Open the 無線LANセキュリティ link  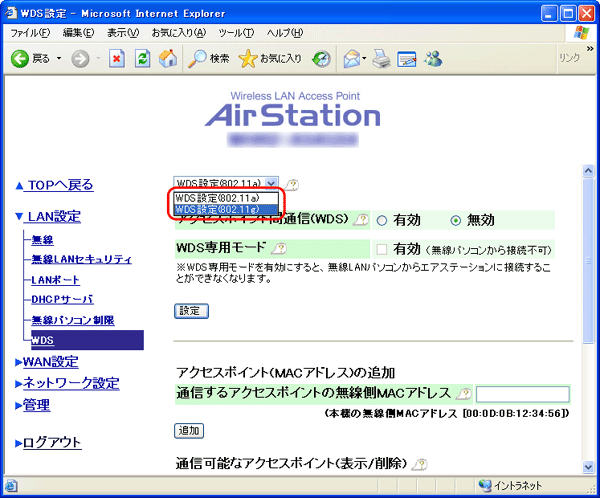pyautogui.click(x=82, y=259)
